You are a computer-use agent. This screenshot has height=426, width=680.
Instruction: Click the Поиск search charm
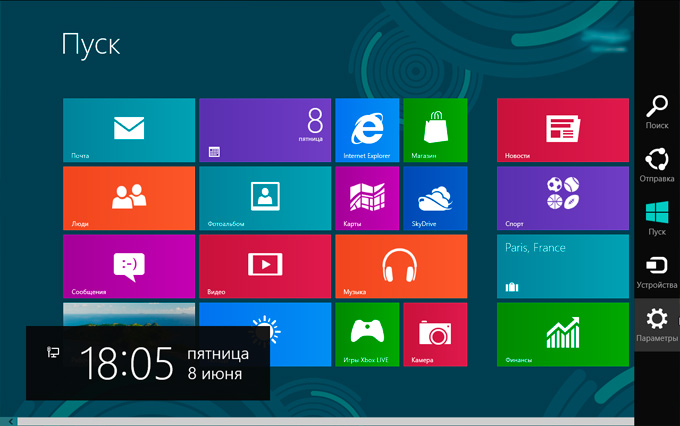(x=657, y=112)
